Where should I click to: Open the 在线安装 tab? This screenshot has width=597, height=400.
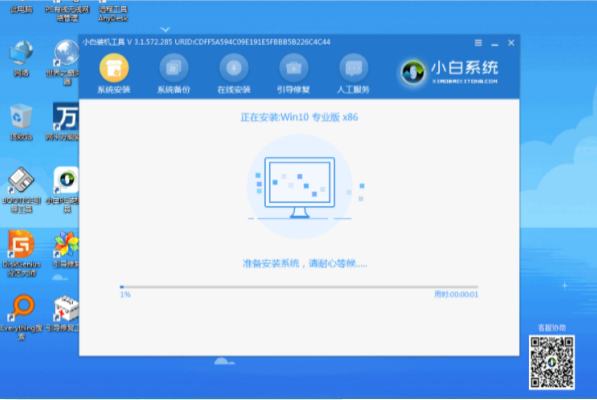(x=234, y=74)
